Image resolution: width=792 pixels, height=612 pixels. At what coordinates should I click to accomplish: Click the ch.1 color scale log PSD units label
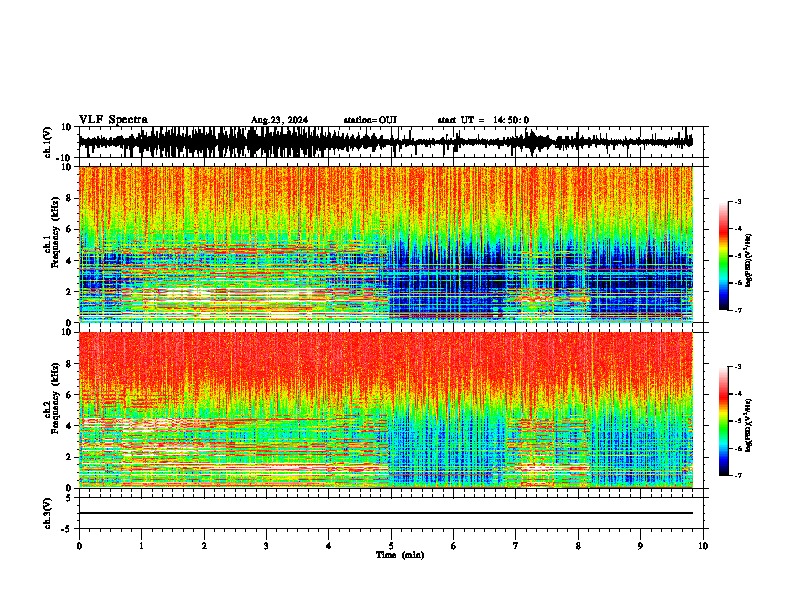[x=748, y=260]
